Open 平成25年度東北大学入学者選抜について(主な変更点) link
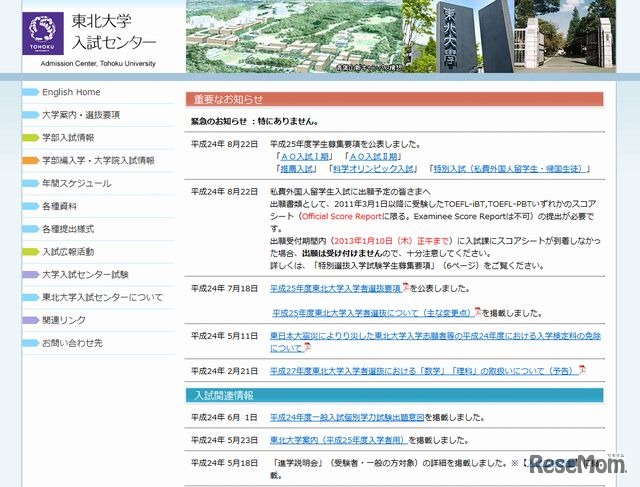 point(373,314)
